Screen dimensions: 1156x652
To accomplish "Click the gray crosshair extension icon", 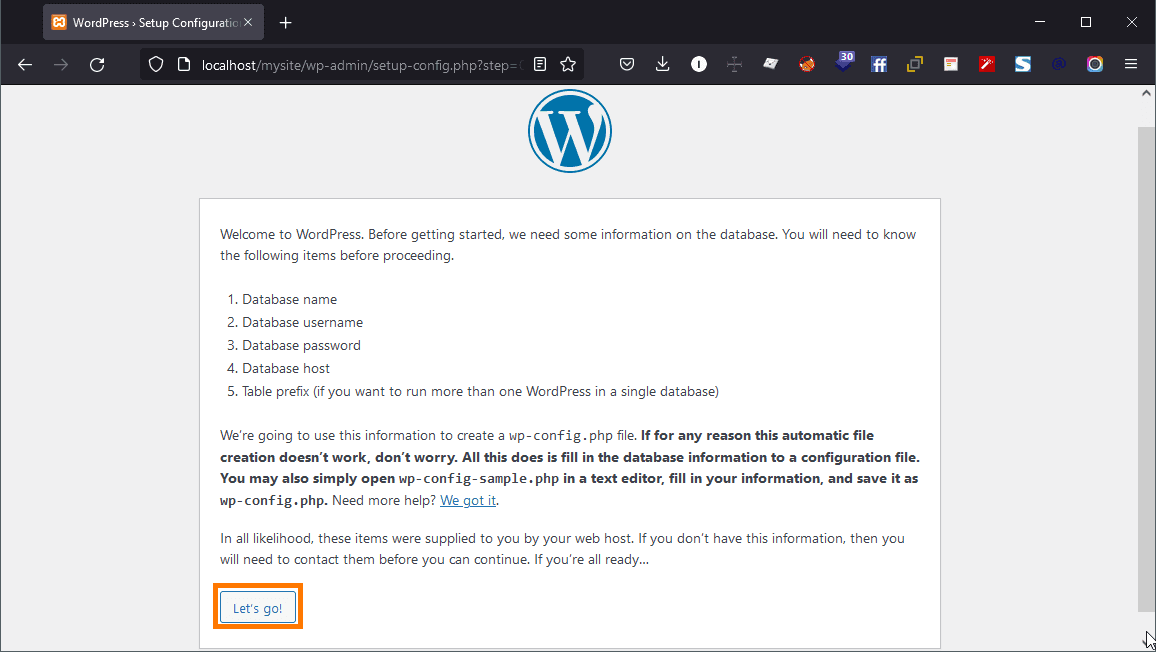I will point(734,65).
